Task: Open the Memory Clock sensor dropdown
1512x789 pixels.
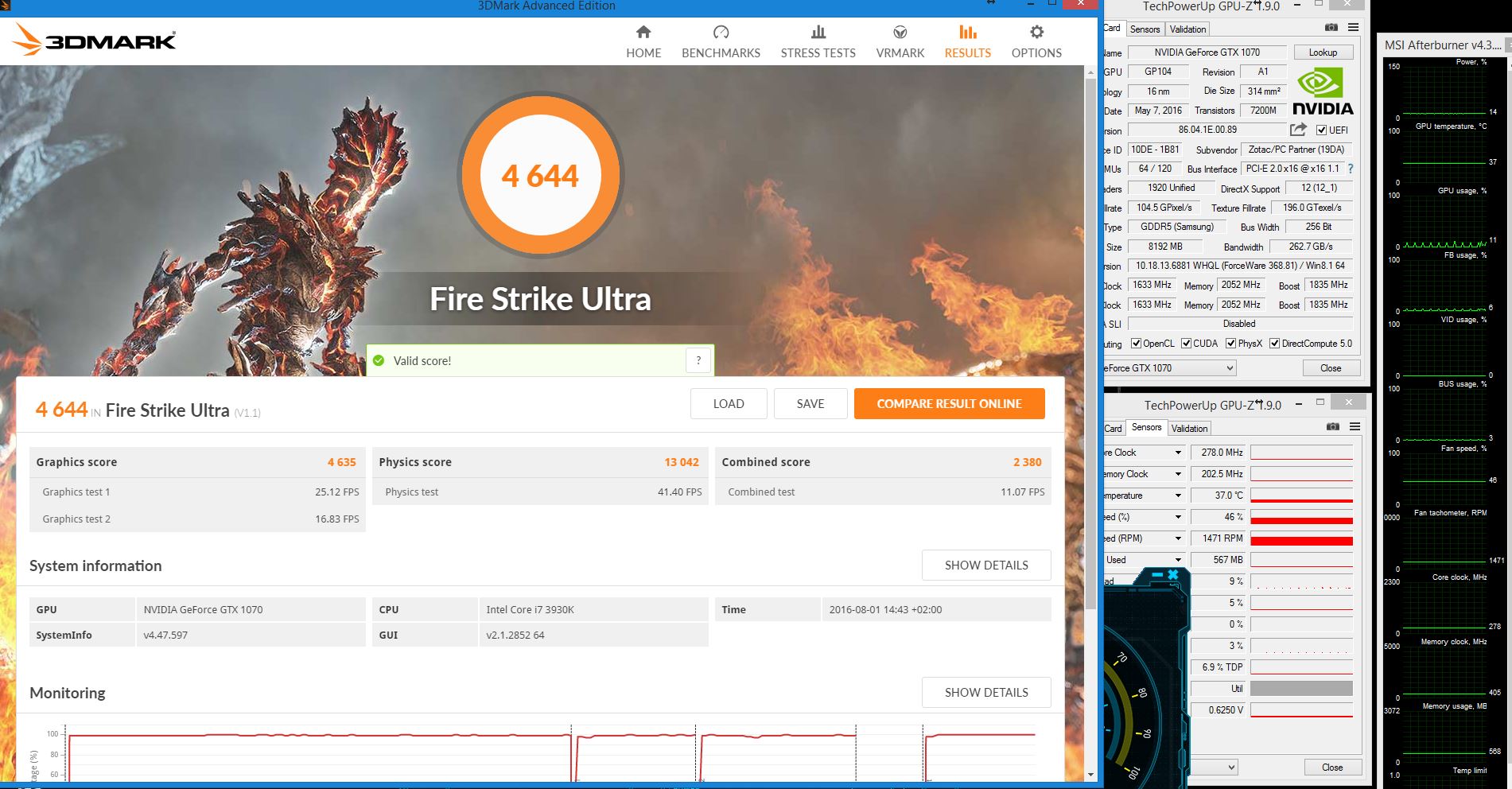Action: (x=1179, y=474)
